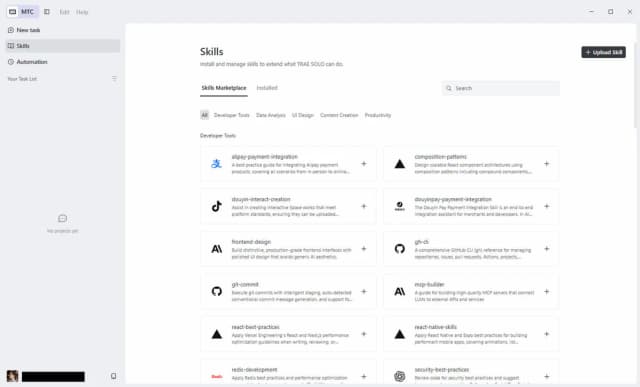Switch to the Installed tab

[x=267, y=88]
